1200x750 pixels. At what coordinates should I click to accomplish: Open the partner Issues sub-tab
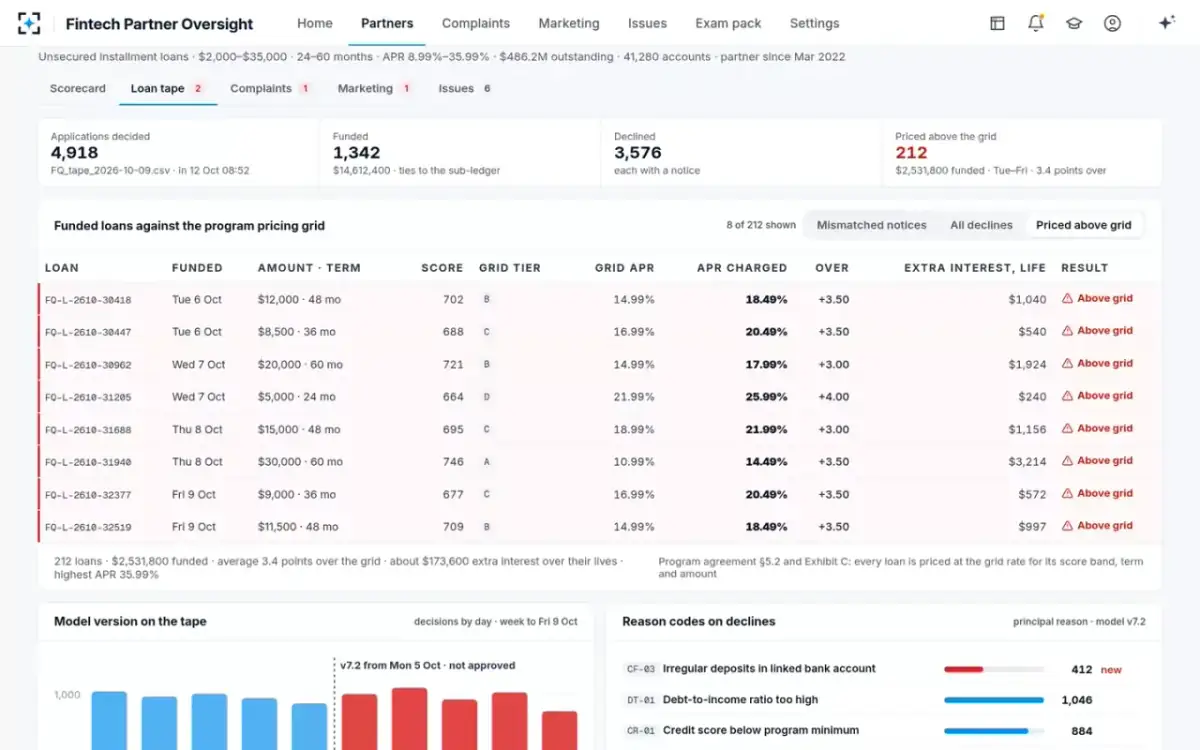464,88
